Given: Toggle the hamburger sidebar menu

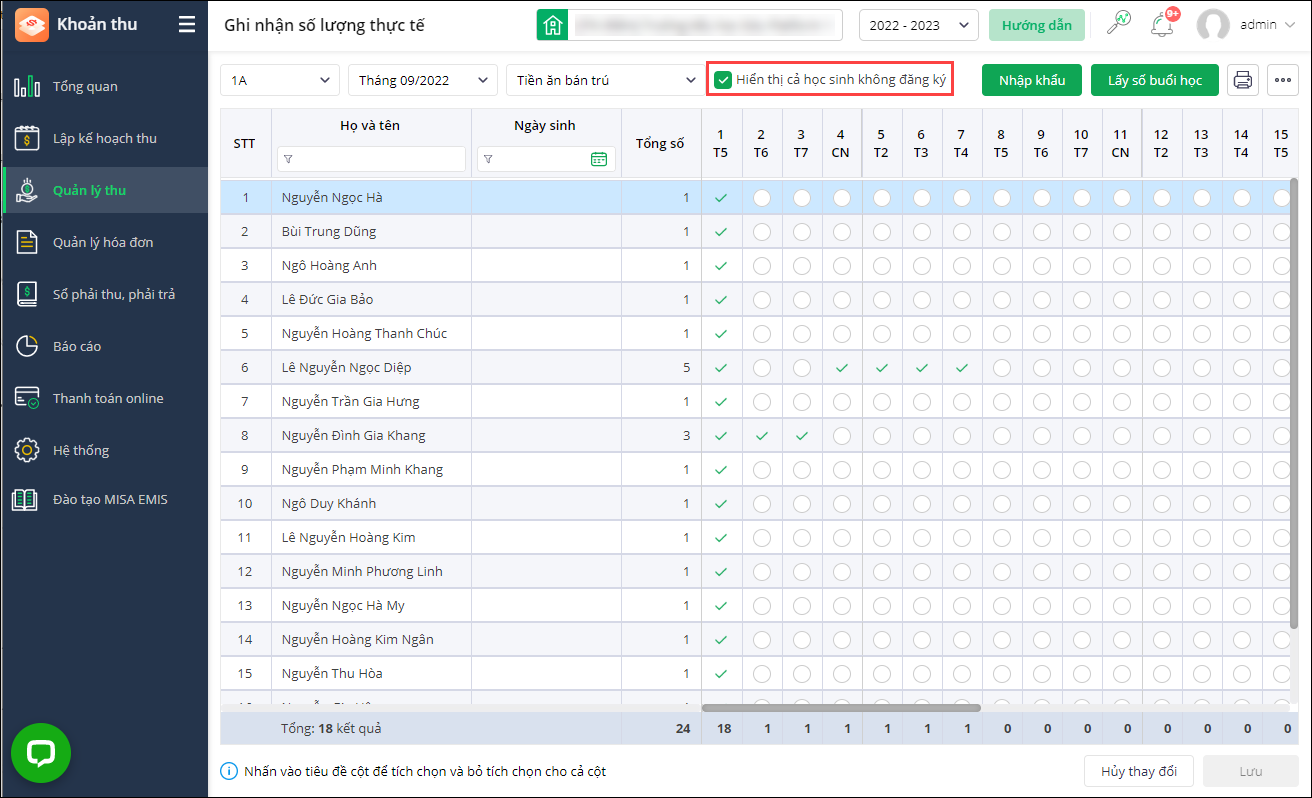Looking at the screenshot, I should [187, 25].
